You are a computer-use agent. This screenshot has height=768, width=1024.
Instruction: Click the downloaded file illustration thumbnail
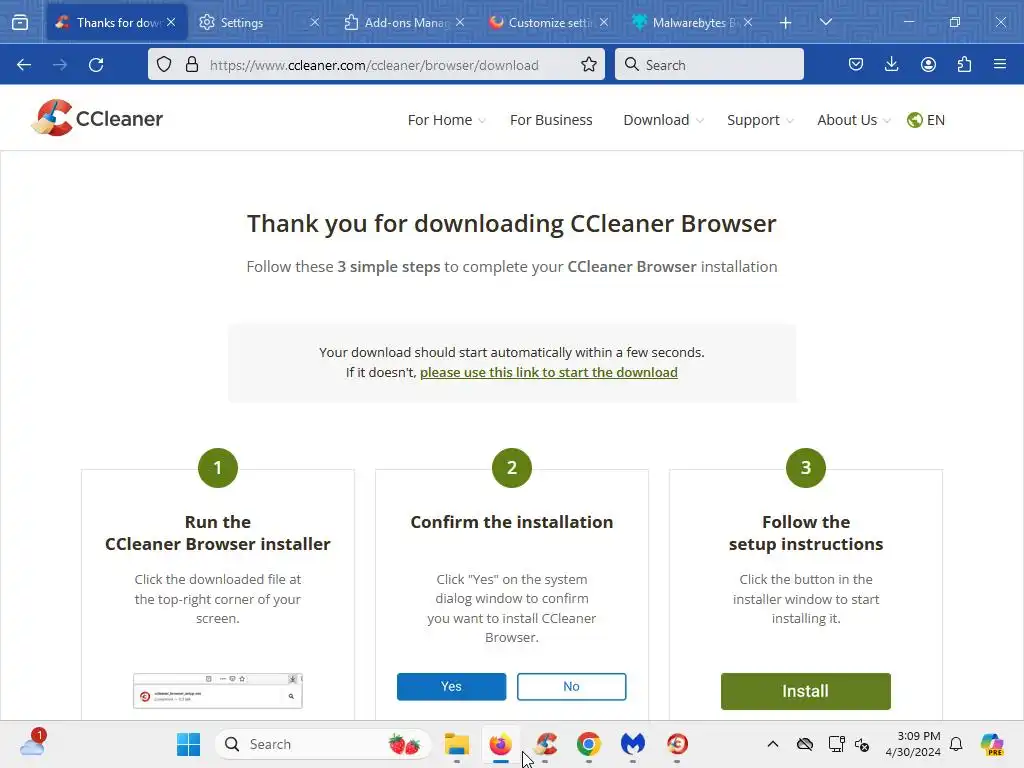point(217,691)
